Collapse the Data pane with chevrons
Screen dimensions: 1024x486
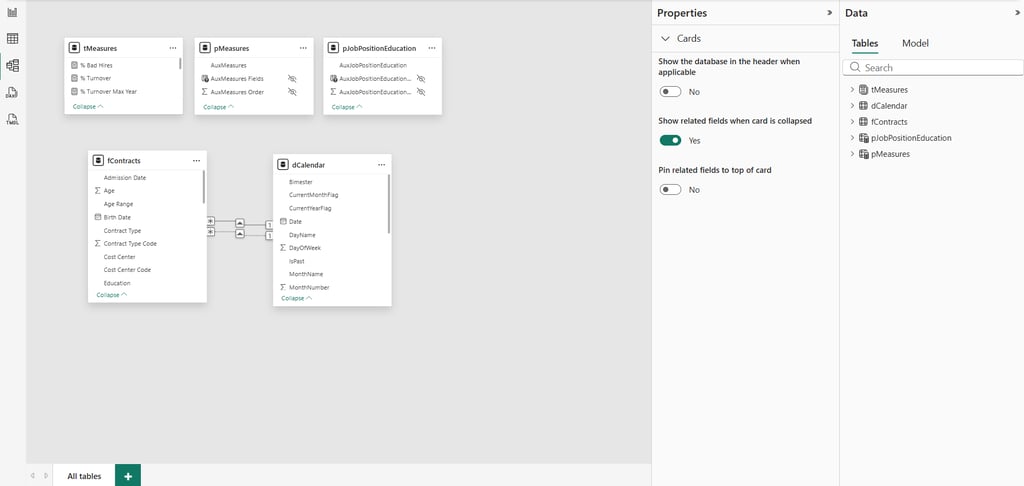click(1017, 12)
